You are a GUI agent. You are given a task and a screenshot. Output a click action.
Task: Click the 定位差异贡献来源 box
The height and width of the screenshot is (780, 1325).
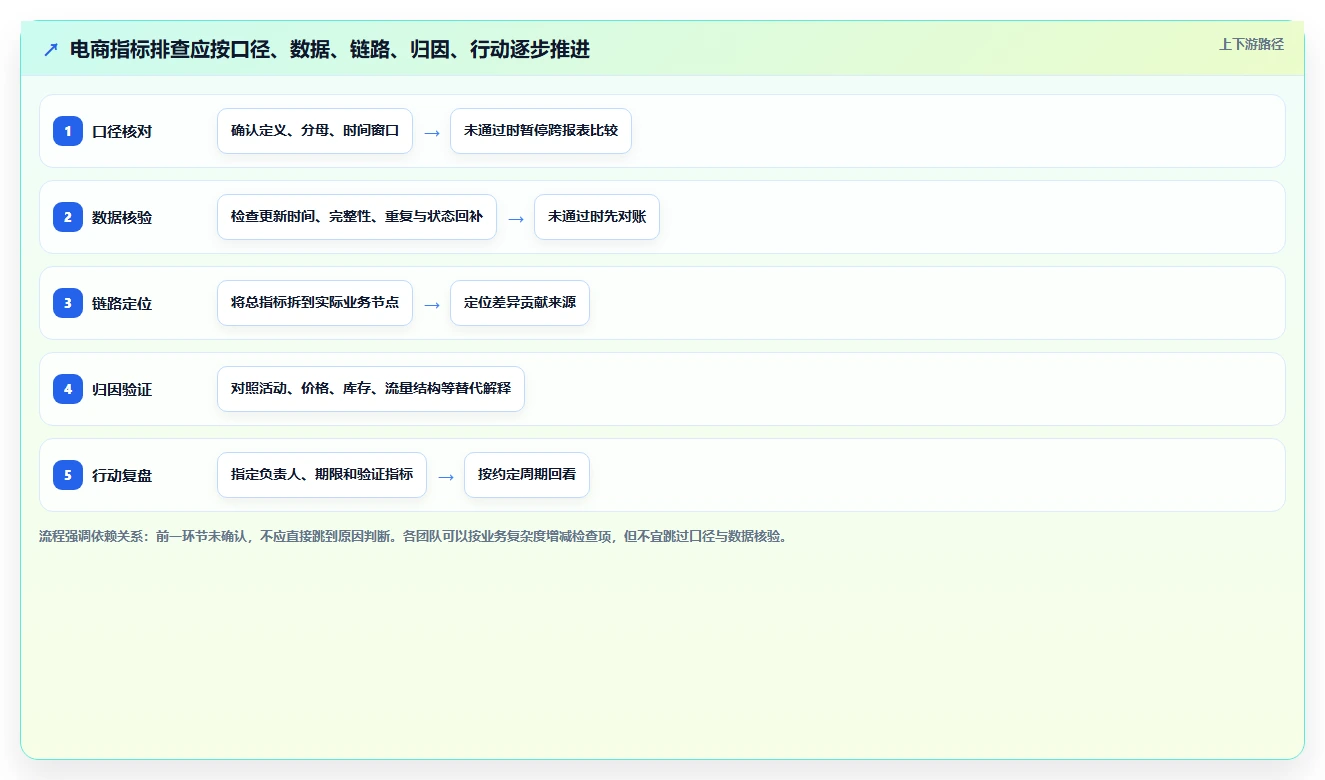(x=520, y=303)
